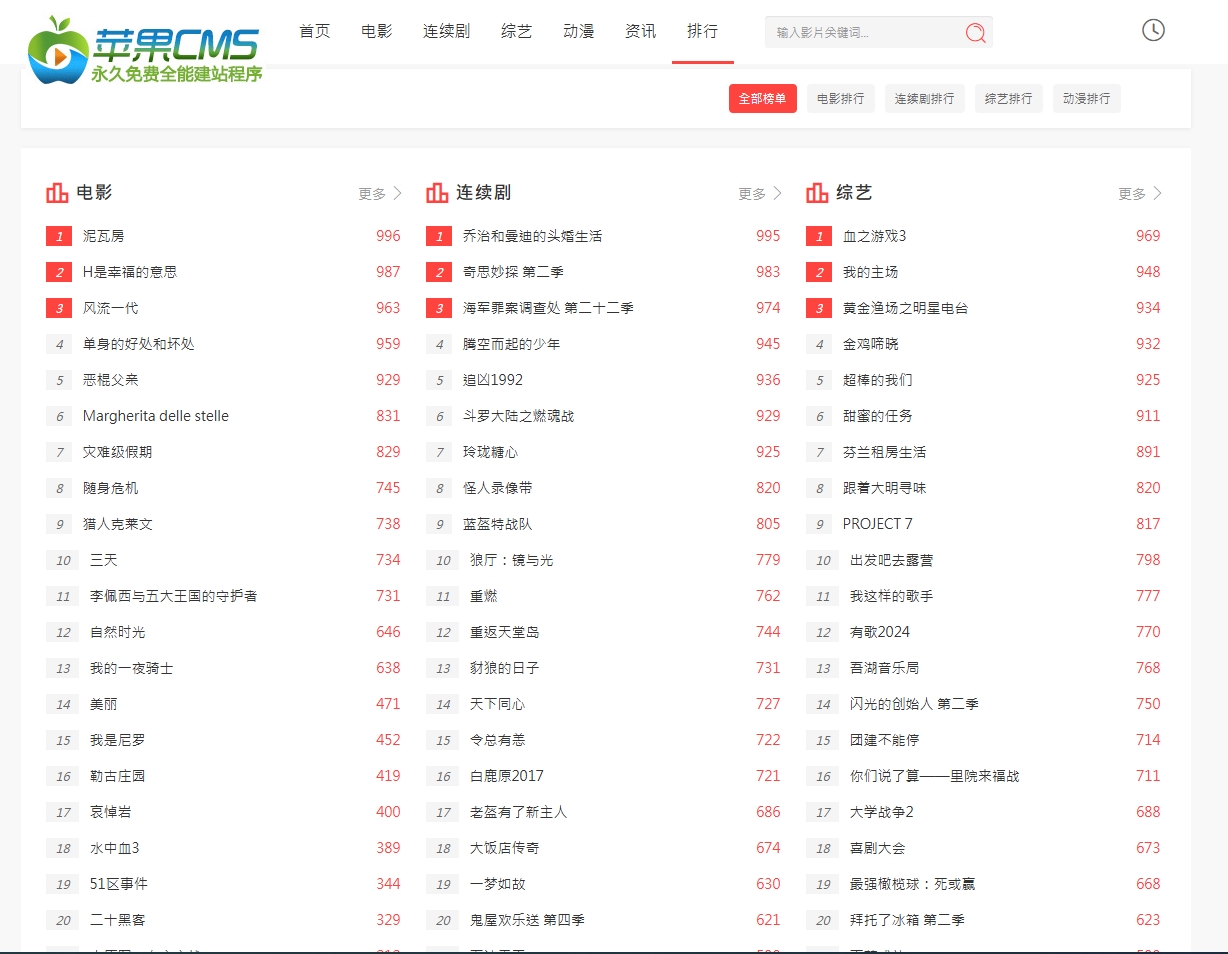Click the 电影 ranking chart icon
The image size is (1228, 954).
(57, 193)
